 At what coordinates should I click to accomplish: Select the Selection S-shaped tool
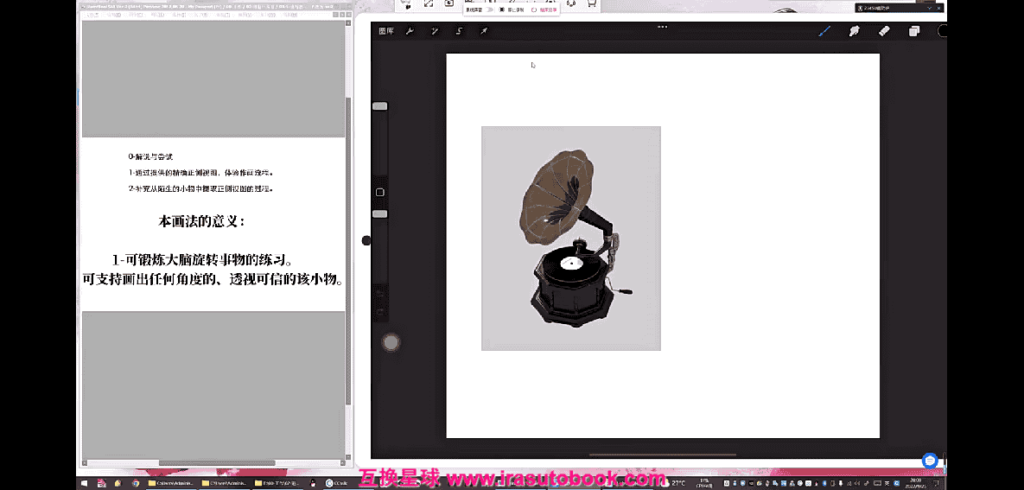point(459,31)
